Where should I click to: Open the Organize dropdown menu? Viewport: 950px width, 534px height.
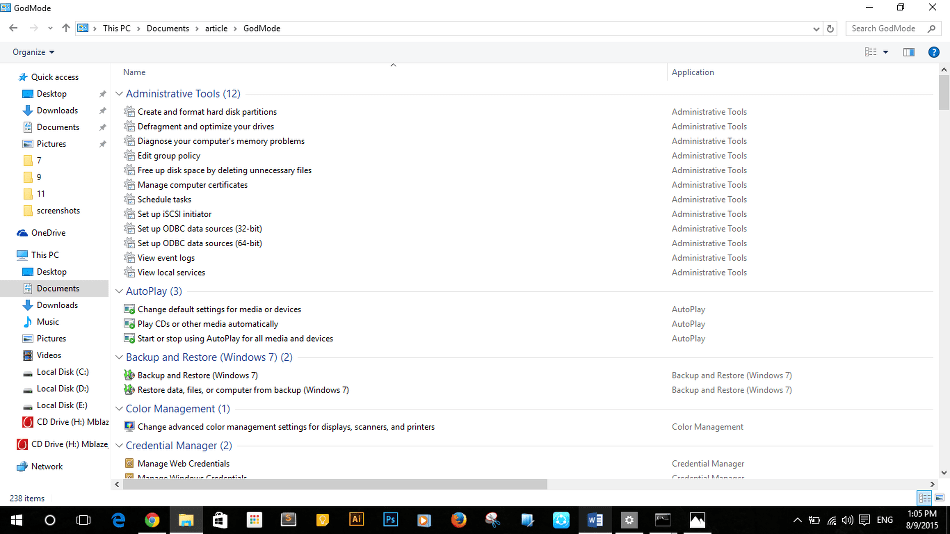(34, 52)
